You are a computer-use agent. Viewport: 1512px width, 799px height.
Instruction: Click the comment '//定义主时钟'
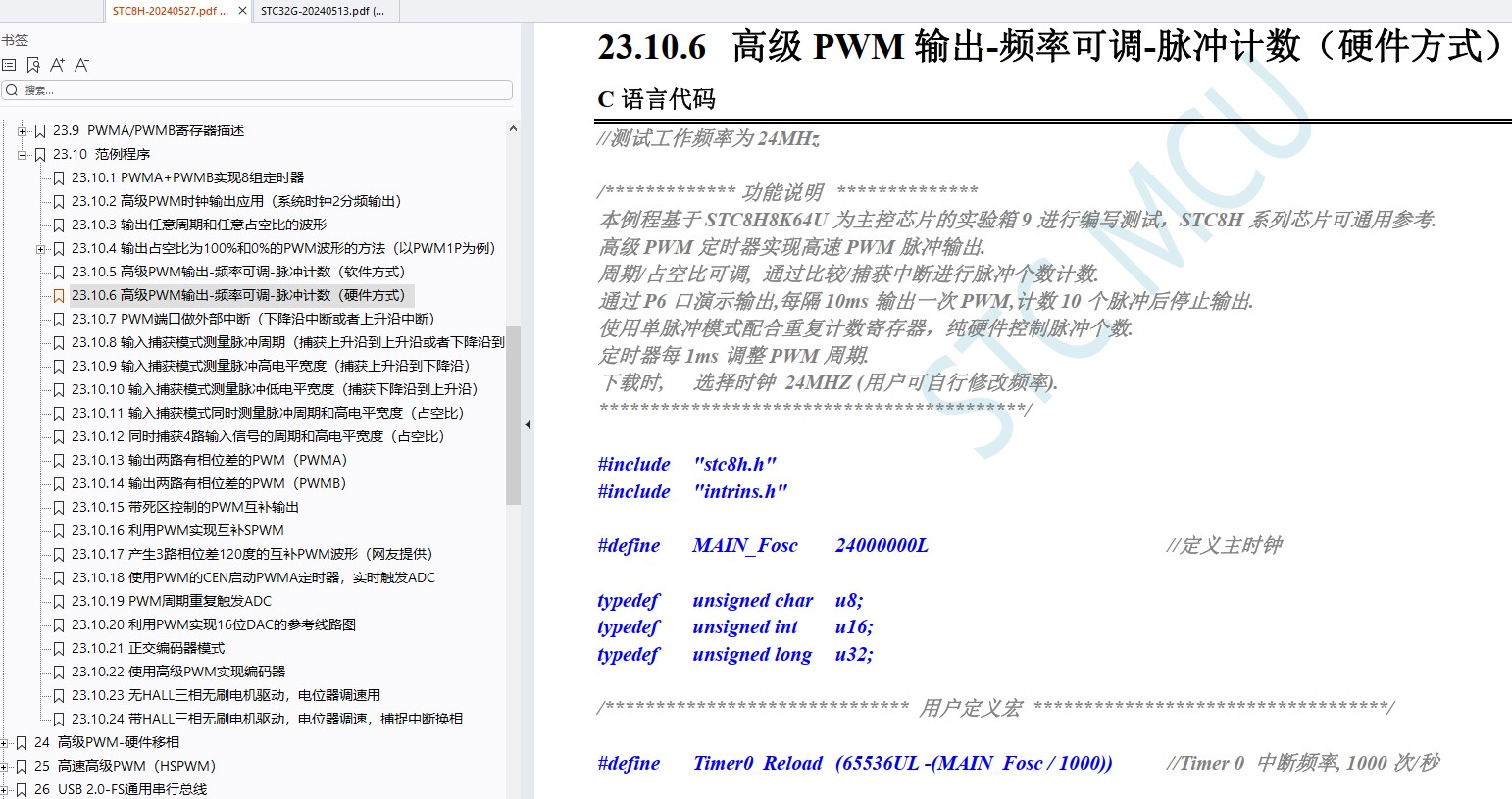(1224, 545)
